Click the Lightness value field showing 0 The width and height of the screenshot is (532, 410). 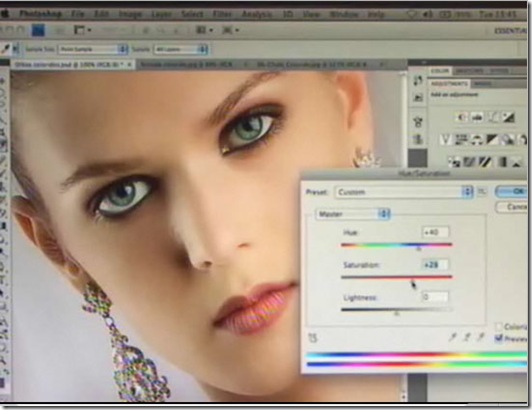[435, 297]
